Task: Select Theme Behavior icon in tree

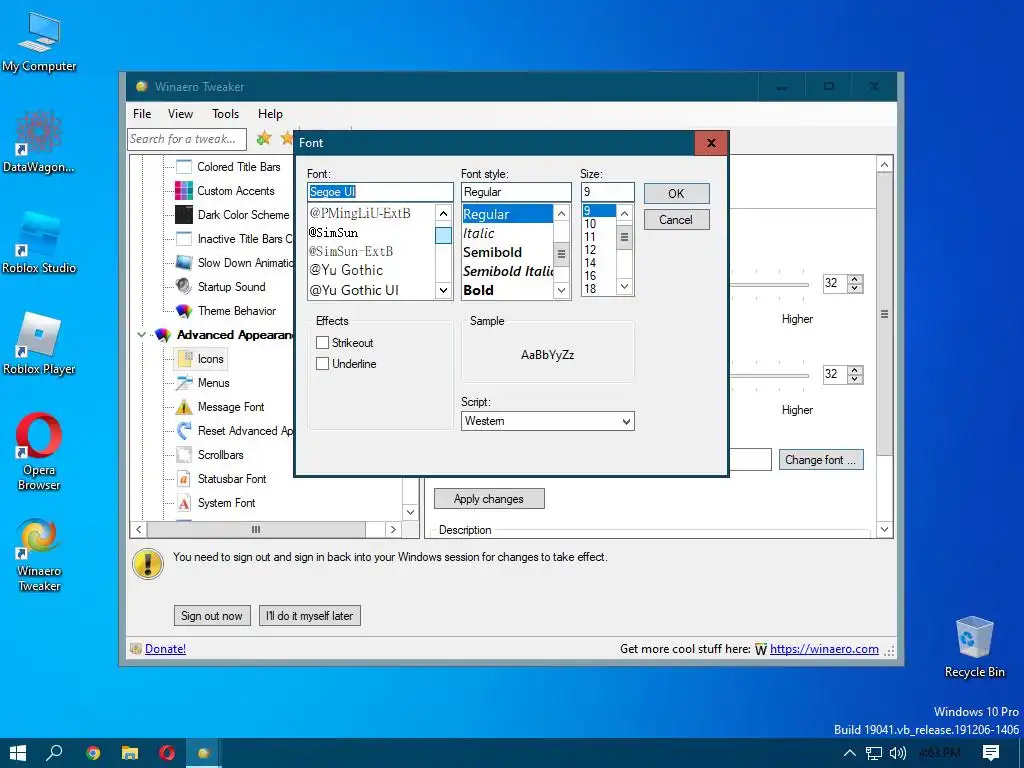Action: tap(184, 311)
